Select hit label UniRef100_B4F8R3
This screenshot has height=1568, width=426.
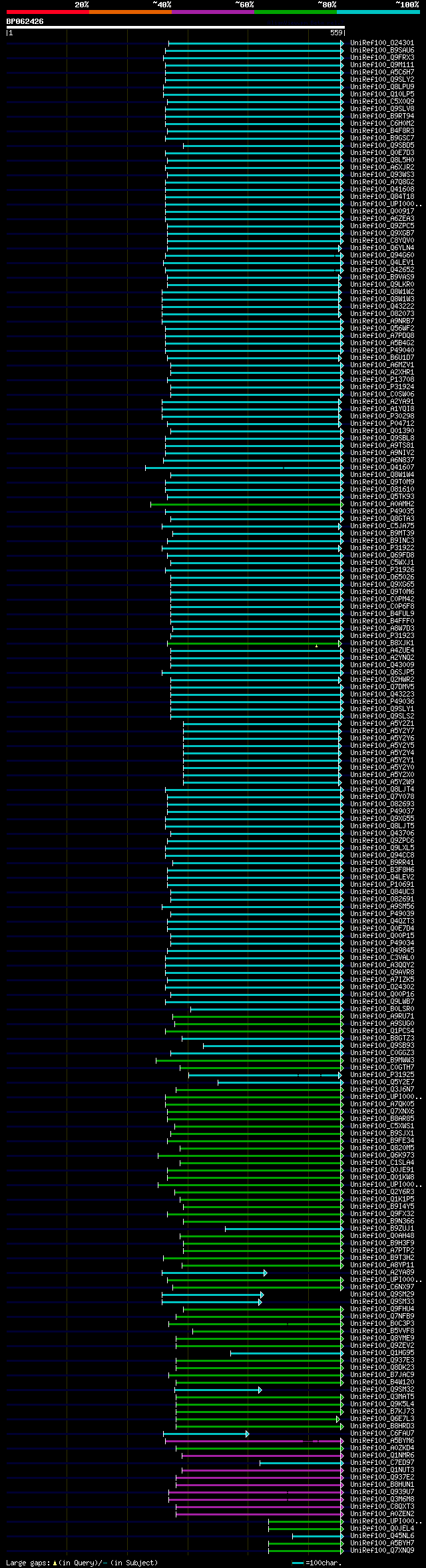[x=382, y=131]
